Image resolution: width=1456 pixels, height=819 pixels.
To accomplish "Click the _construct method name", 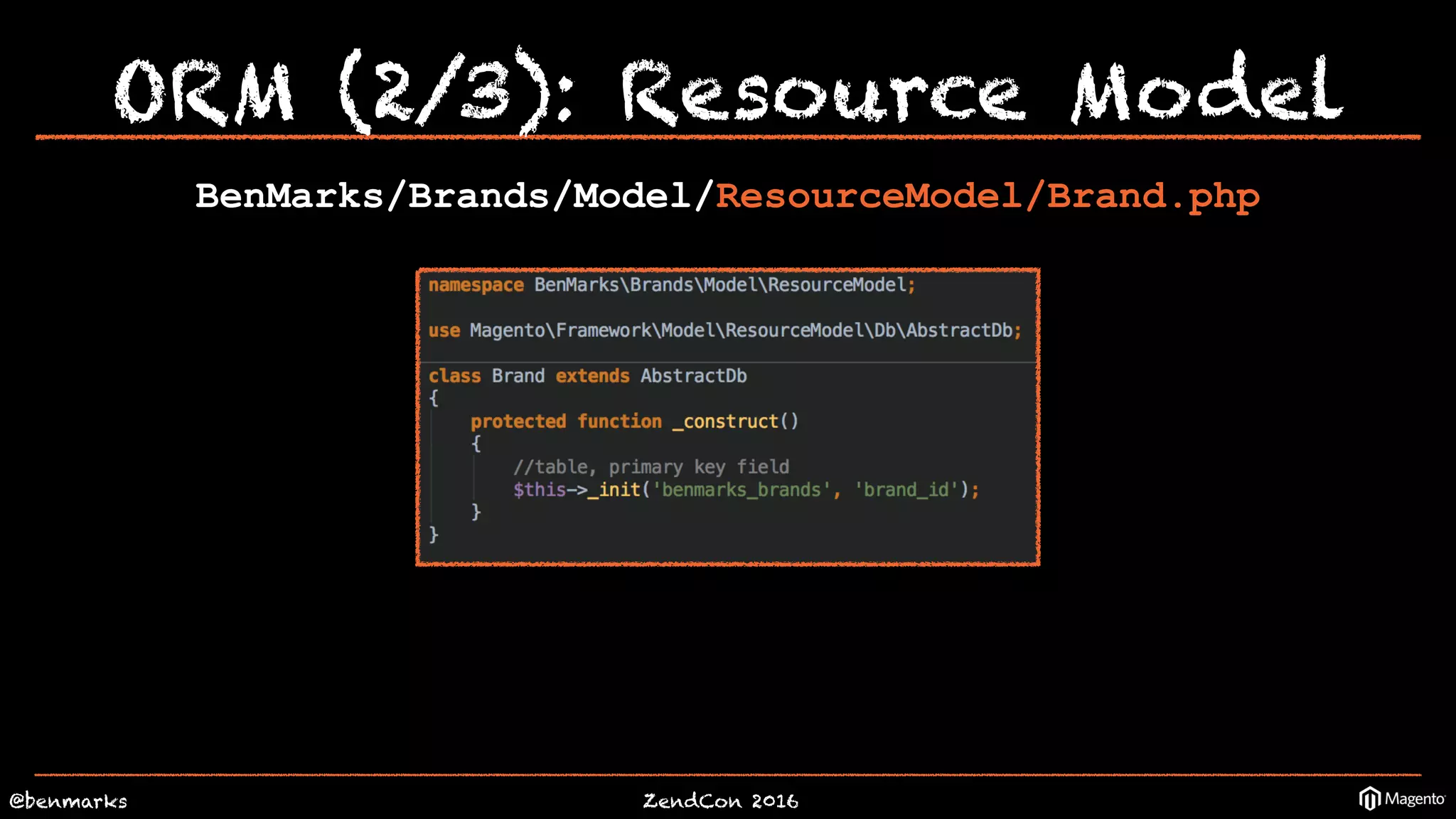I will point(725,422).
